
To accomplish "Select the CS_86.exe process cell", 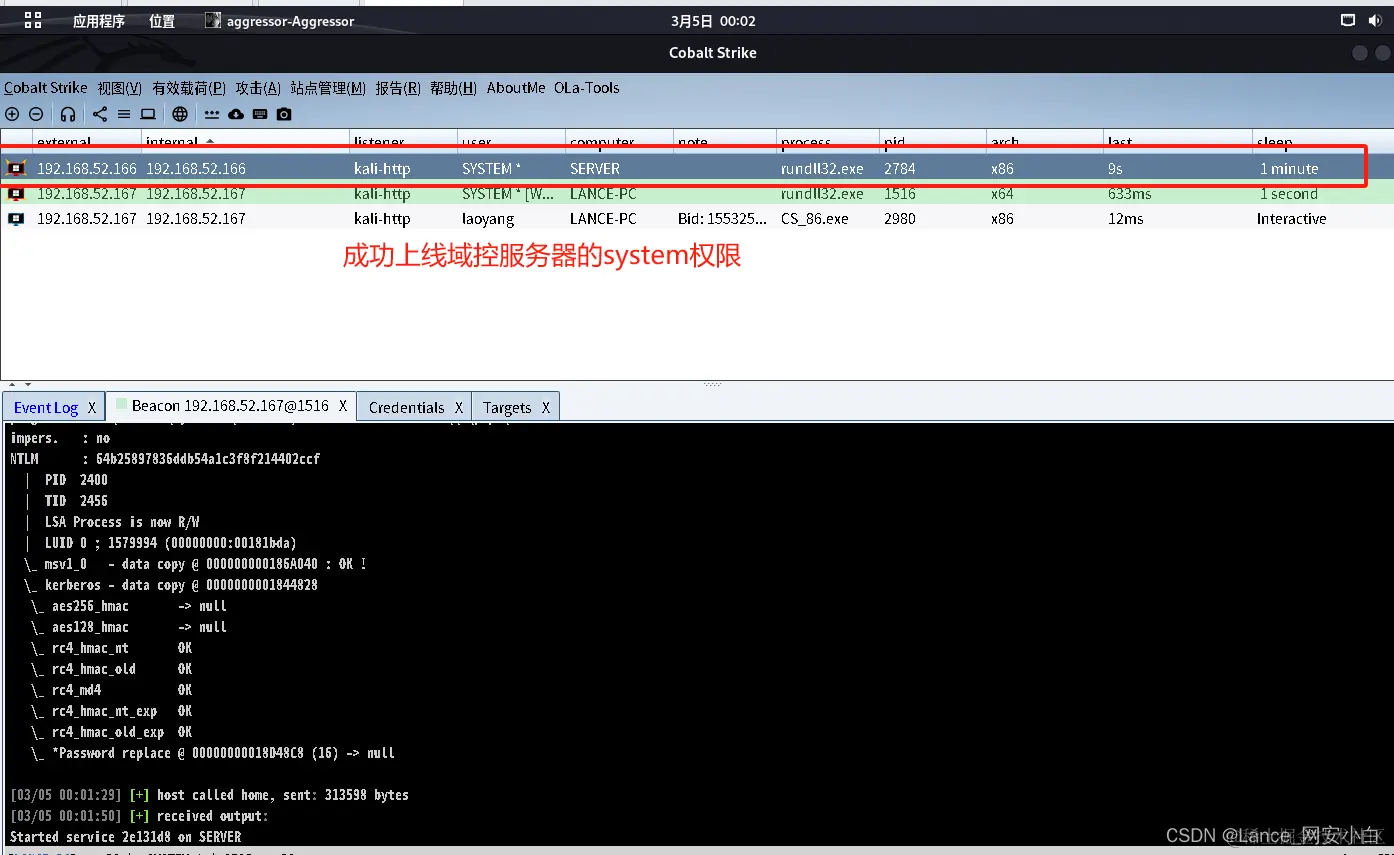I will pyautogui.click(x=815, y=218).
